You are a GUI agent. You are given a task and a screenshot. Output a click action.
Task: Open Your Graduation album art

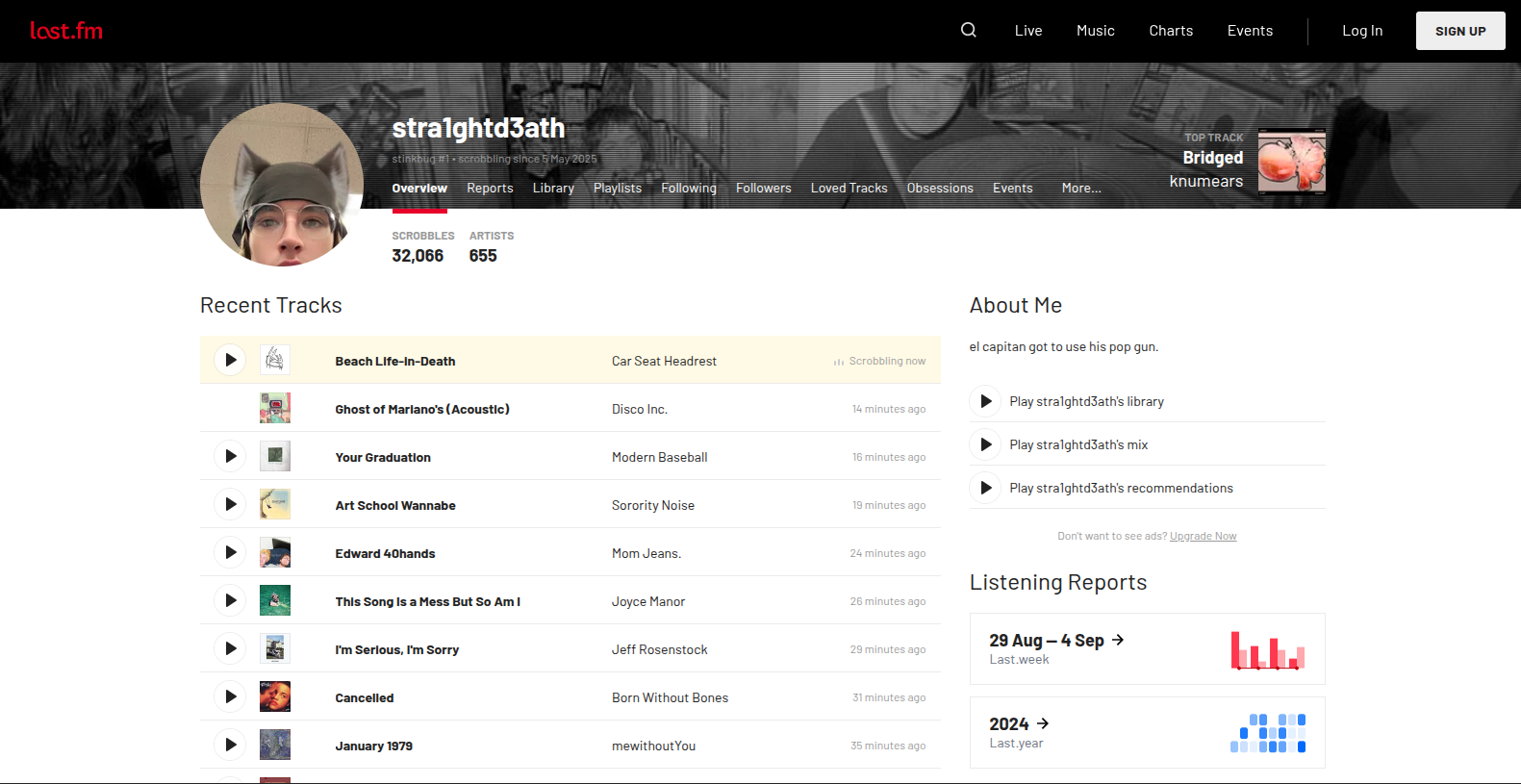(275, 456)
